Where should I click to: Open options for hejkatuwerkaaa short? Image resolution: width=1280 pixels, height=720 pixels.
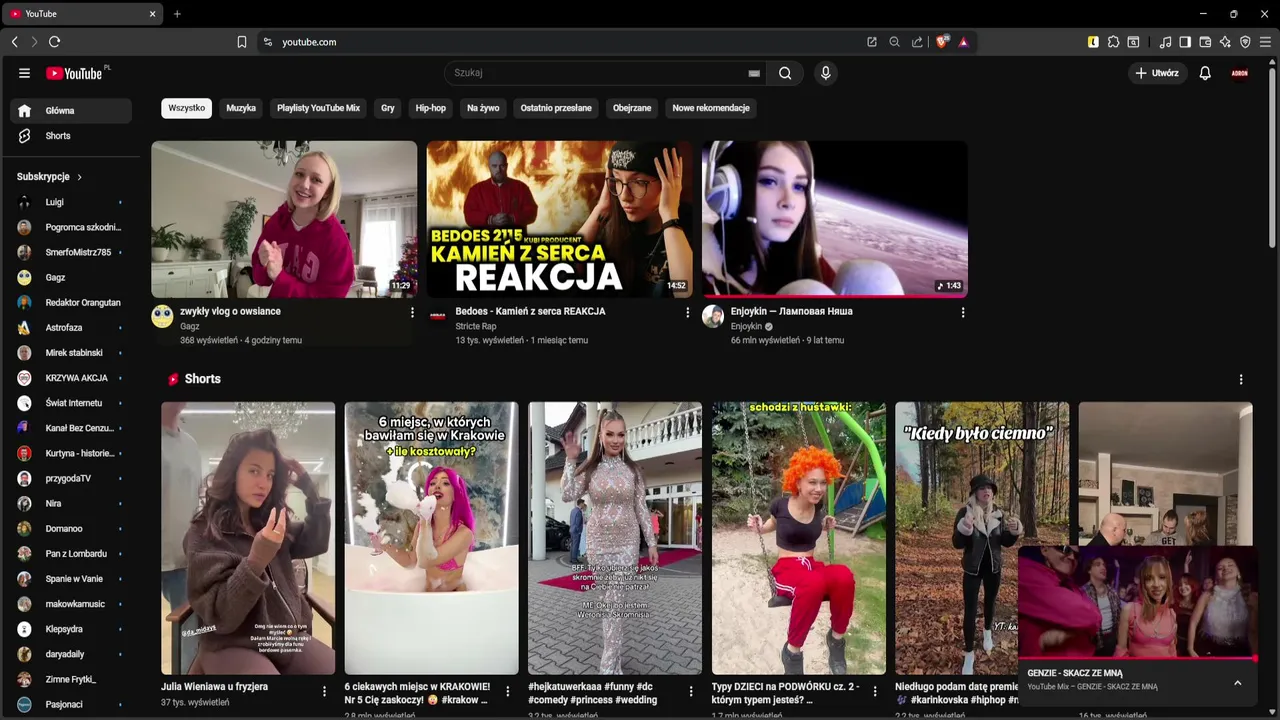(691, 691)
